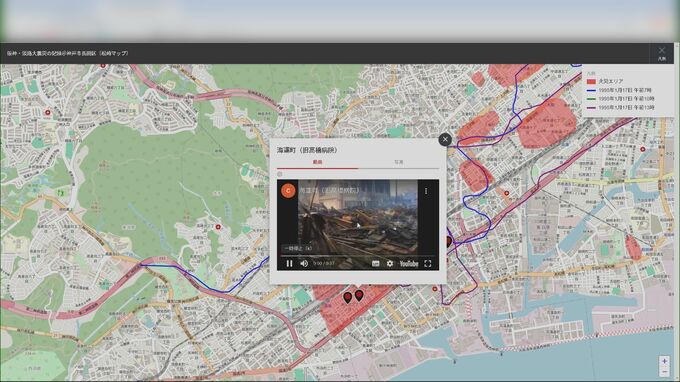Select the left black map marker pin

pyautogui.click(x=347, y=297)
